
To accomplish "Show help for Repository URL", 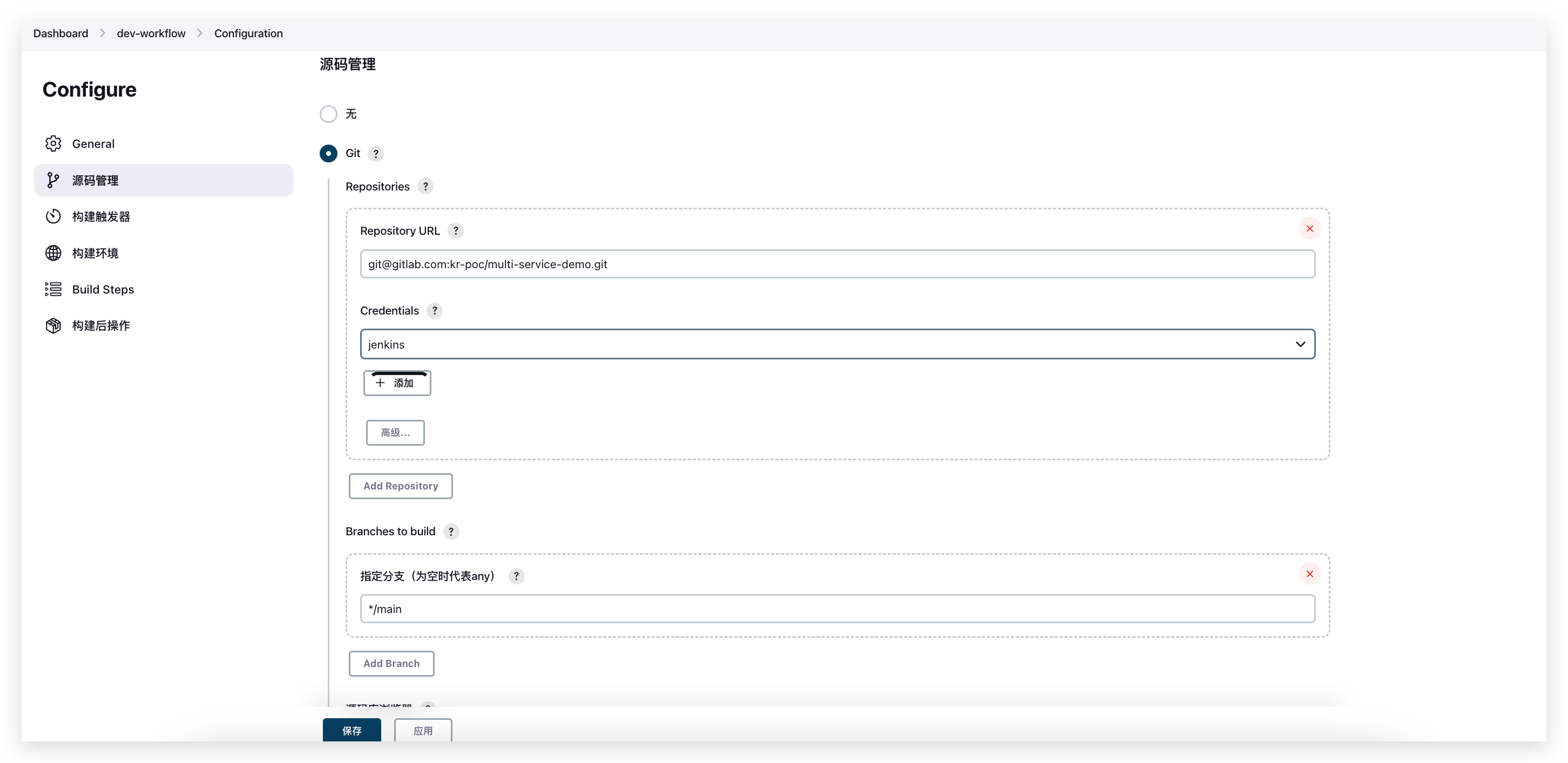I will [x=455, y=230].
